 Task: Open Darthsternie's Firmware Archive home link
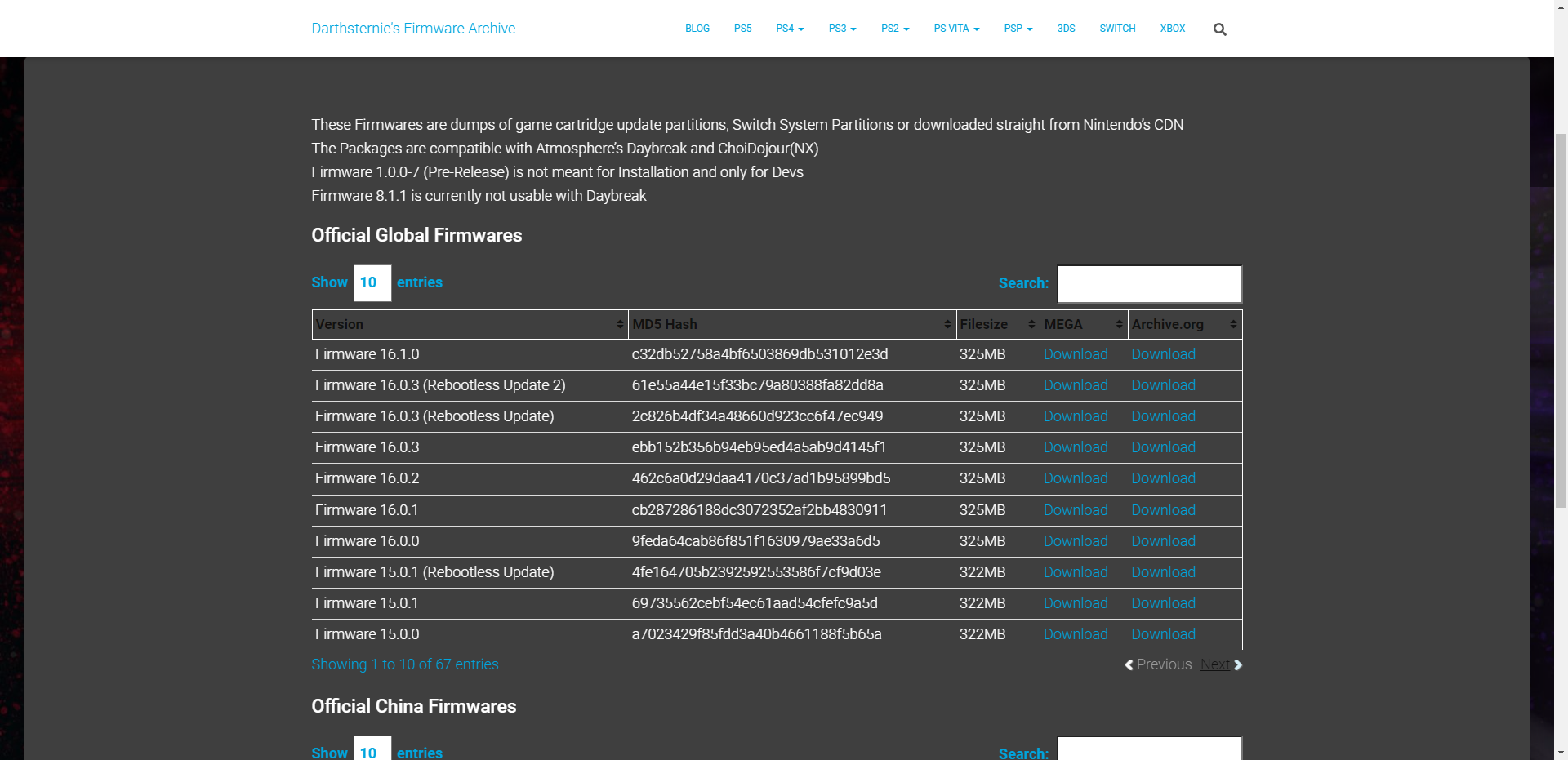(x=413, y=29)
